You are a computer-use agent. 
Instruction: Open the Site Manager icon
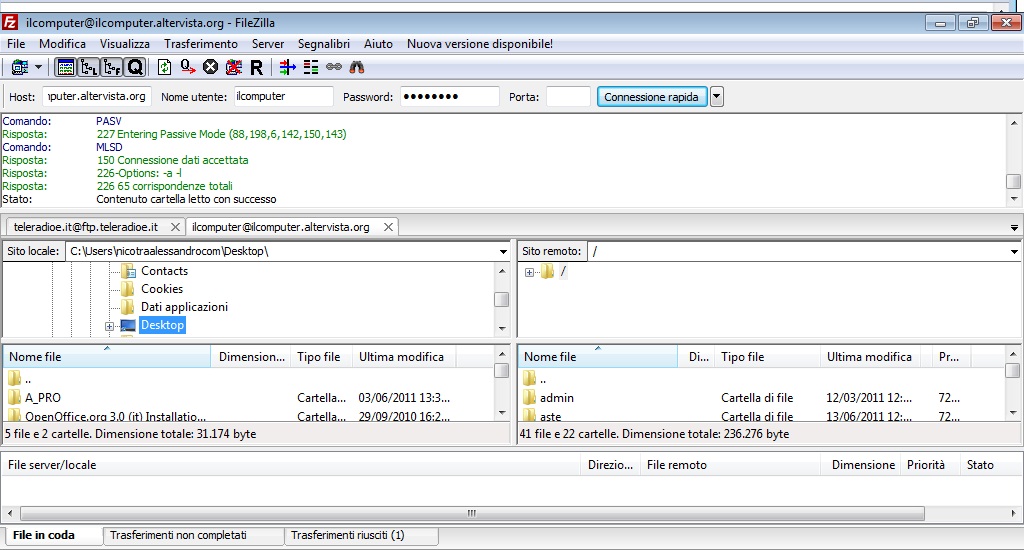20,67
